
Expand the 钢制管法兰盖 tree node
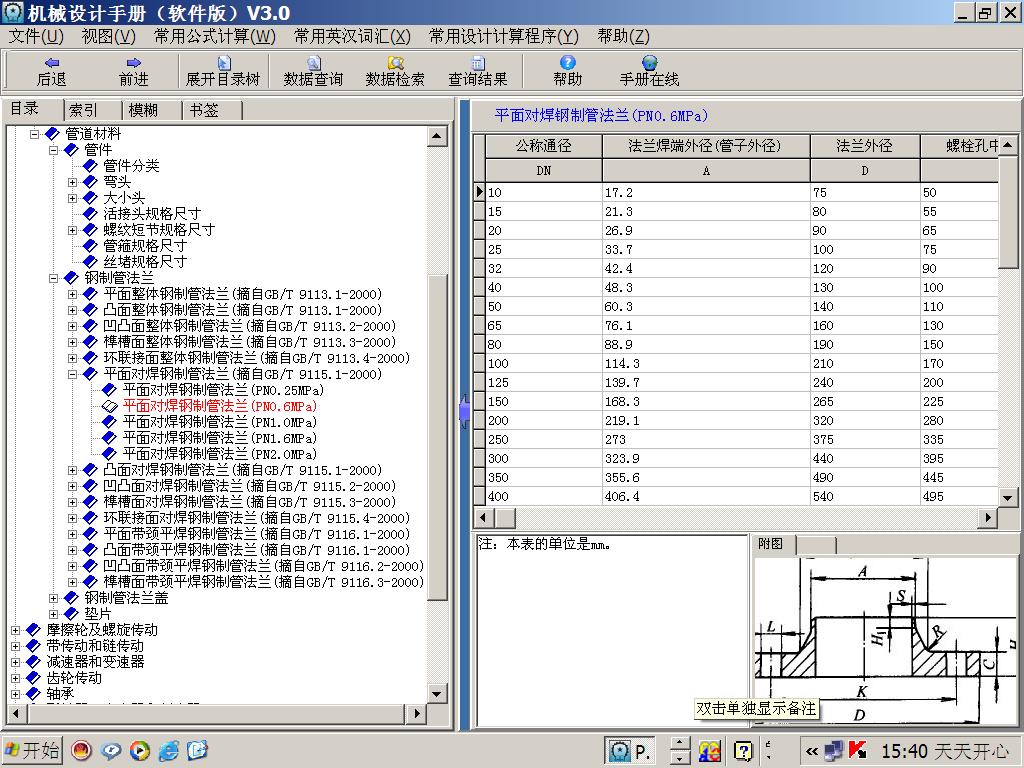[54, 598]
